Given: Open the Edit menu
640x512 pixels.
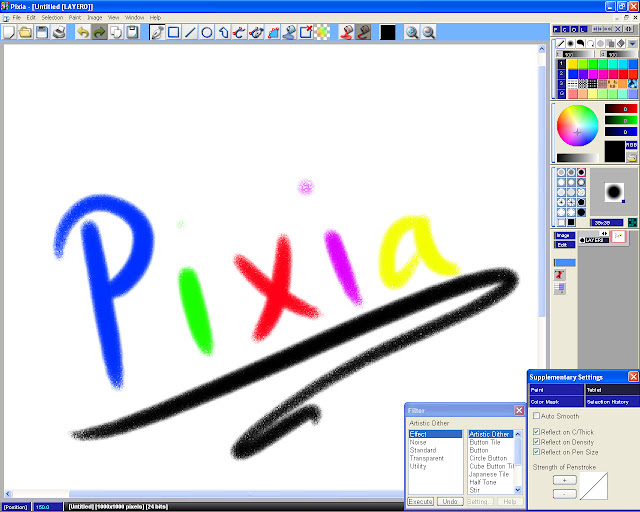Looking at the screenshot, I should 31,18.
